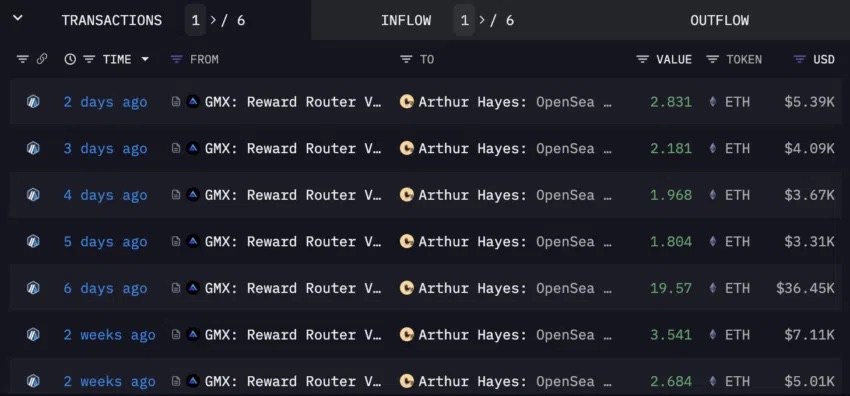Open the TIME sort dropdown arrow
850x396 pixels.
[145, 59]
